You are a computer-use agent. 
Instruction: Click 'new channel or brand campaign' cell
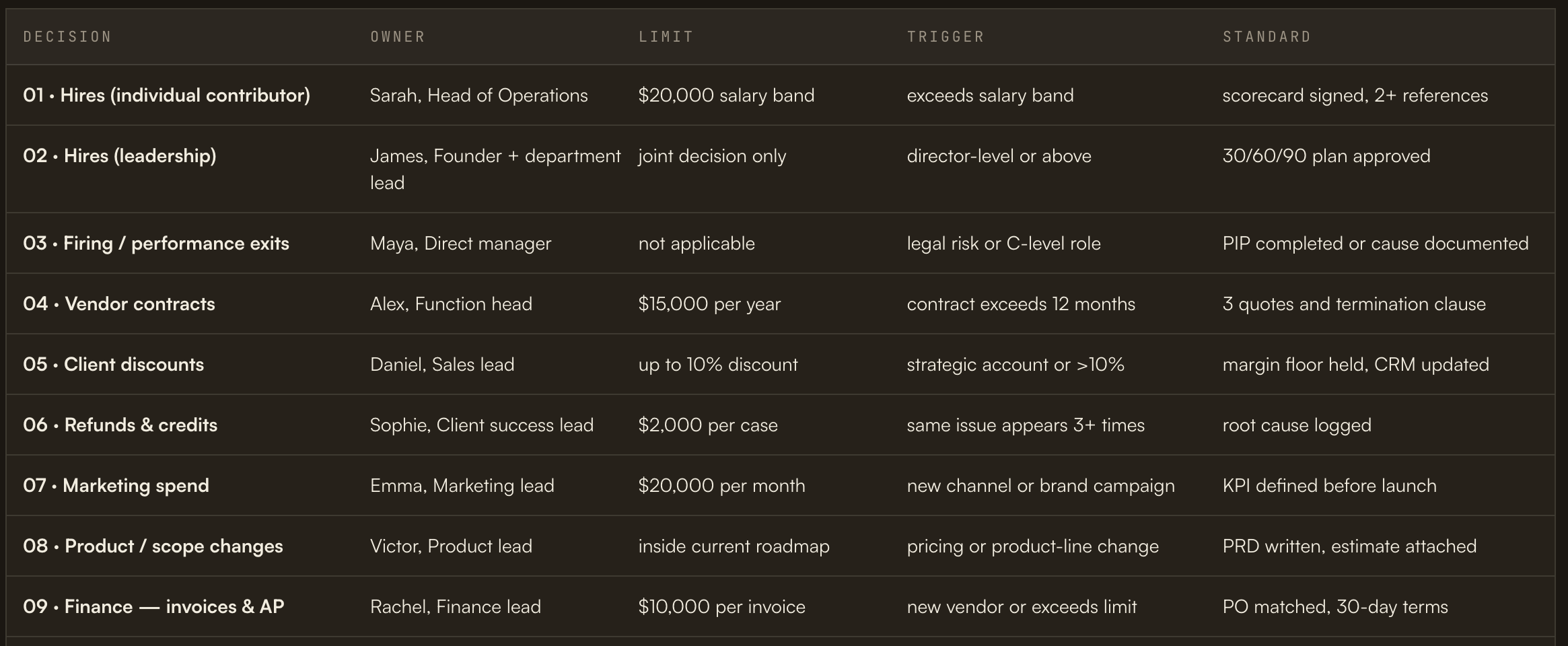(x=1040, y=485)
